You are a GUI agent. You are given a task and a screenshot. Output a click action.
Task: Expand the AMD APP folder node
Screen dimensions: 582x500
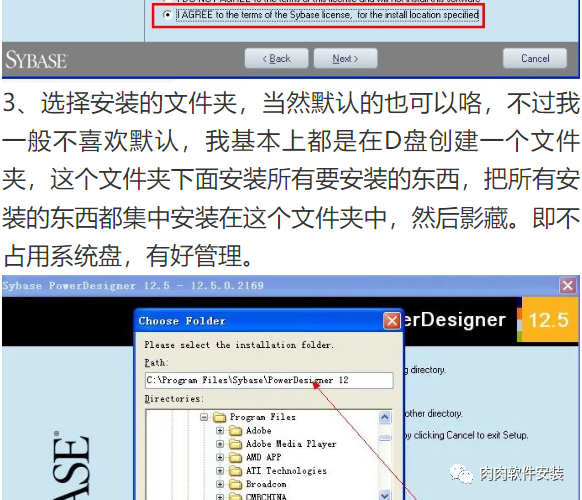[x=220, y=457]
